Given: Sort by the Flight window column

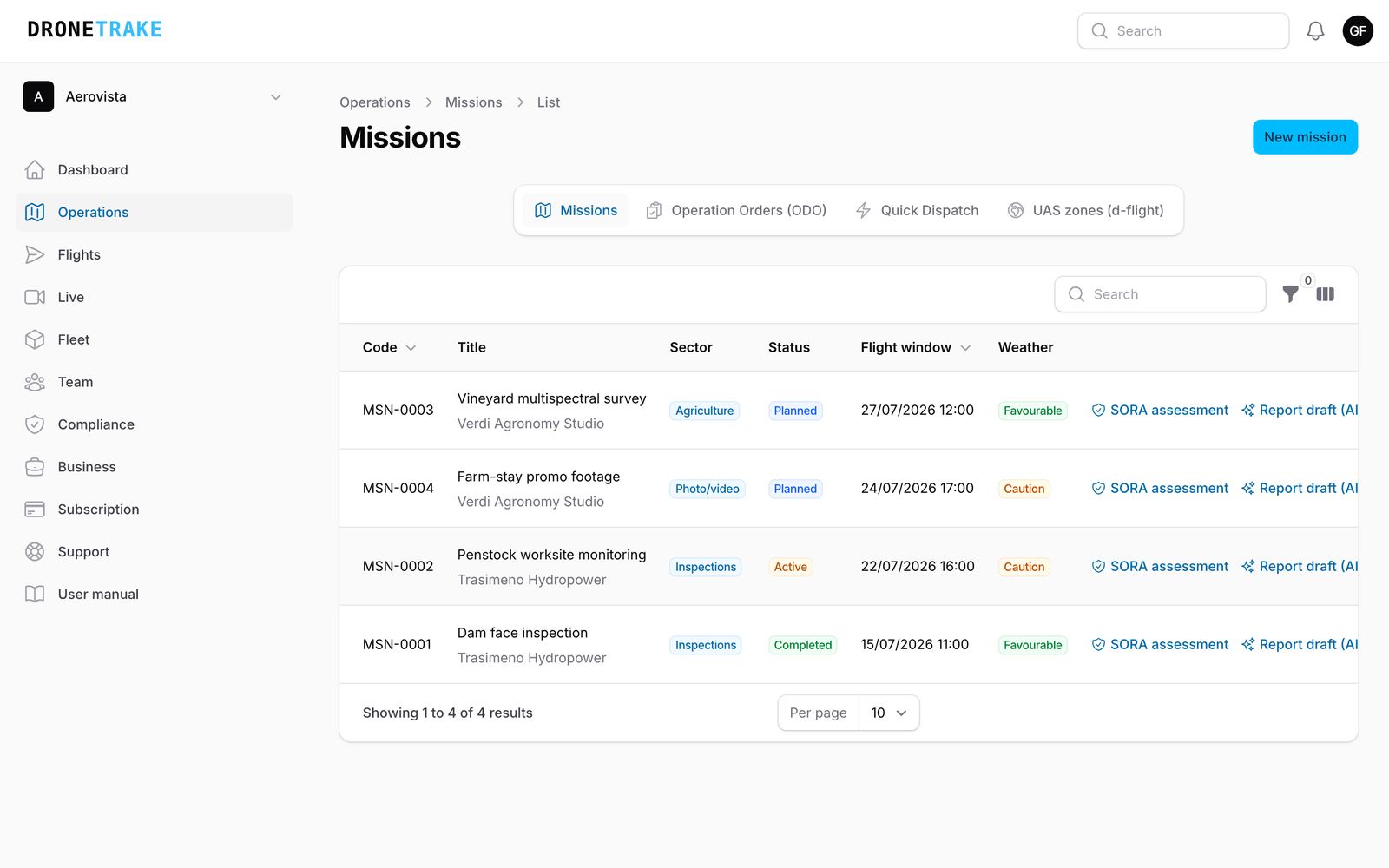Looking at the screenshot, I should 915,347.
